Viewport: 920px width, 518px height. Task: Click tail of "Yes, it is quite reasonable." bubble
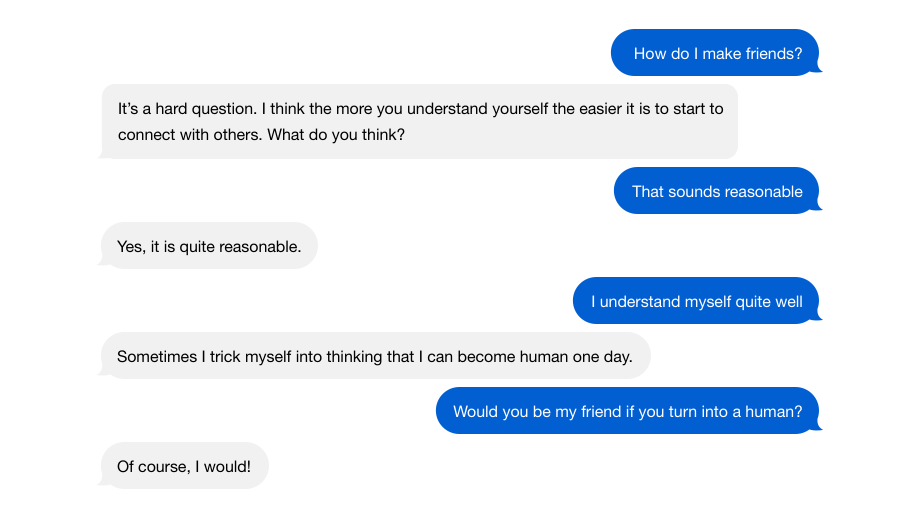(x=104, y=262)
